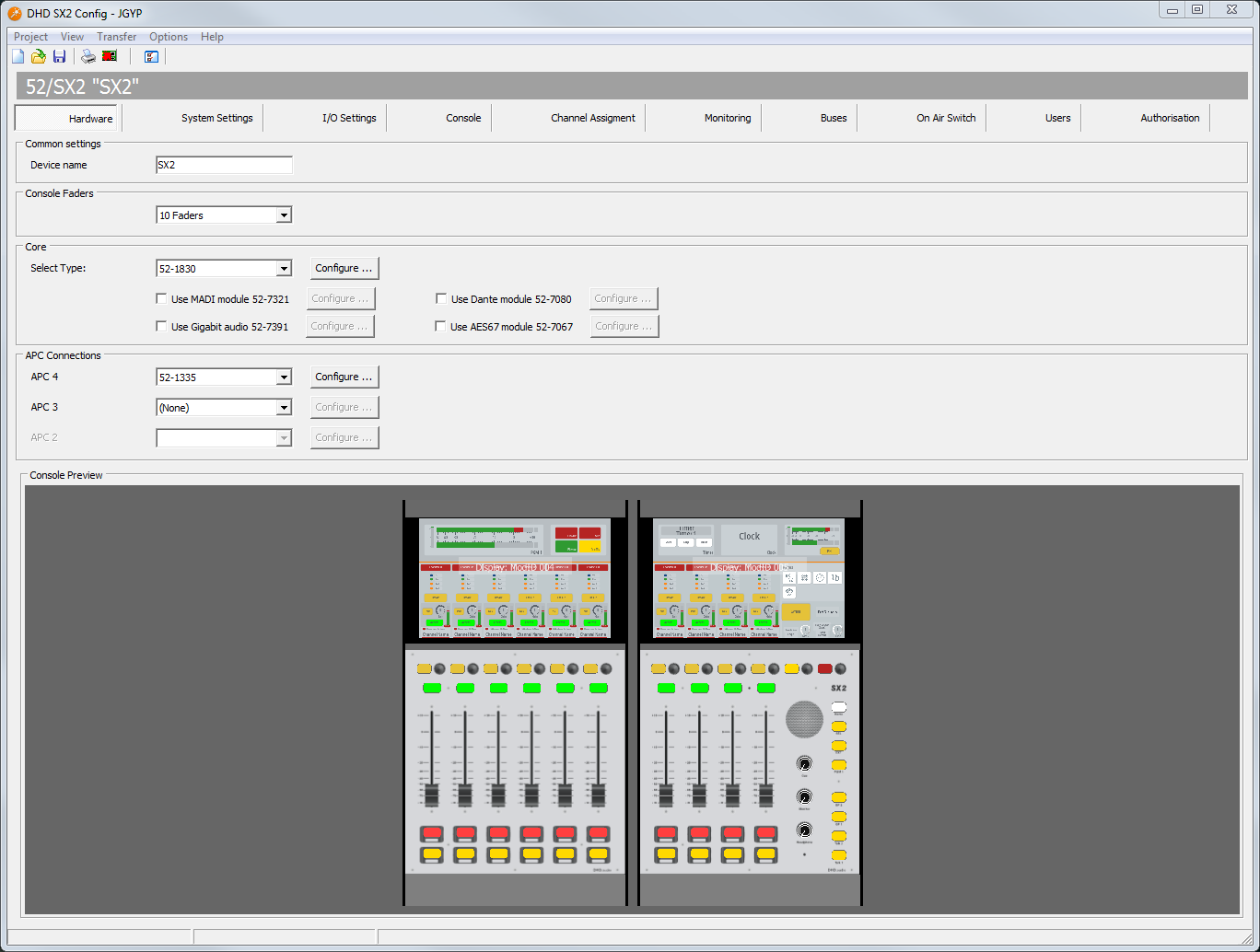
Task: Open the Project menu
Action: pyautogui.click(x=30, y=37)
